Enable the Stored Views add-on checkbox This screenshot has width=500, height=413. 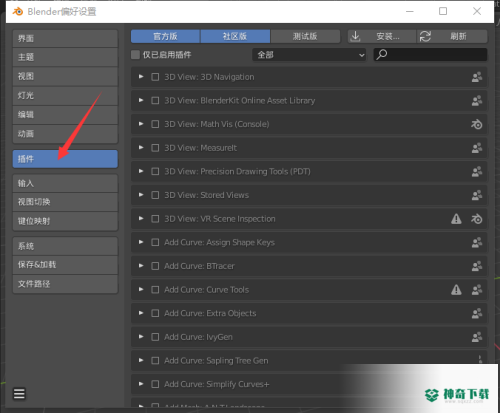pos(155,195)
